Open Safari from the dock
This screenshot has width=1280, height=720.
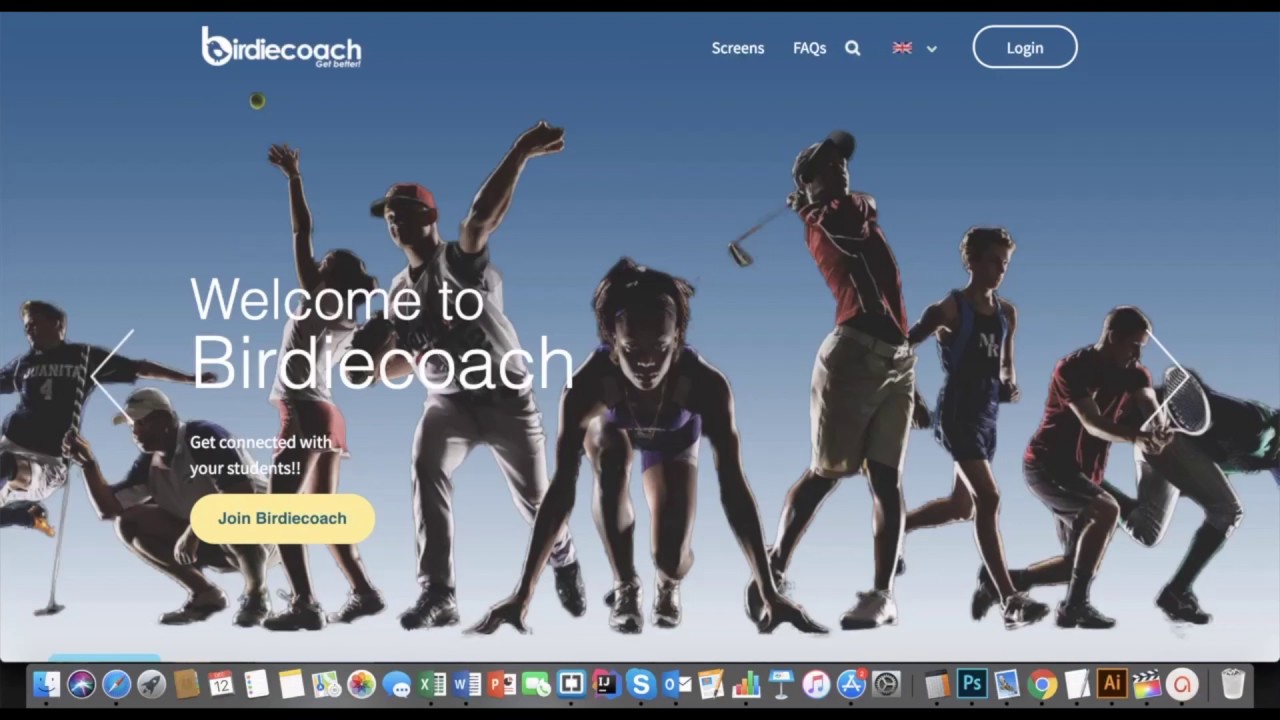click(117, 684)
